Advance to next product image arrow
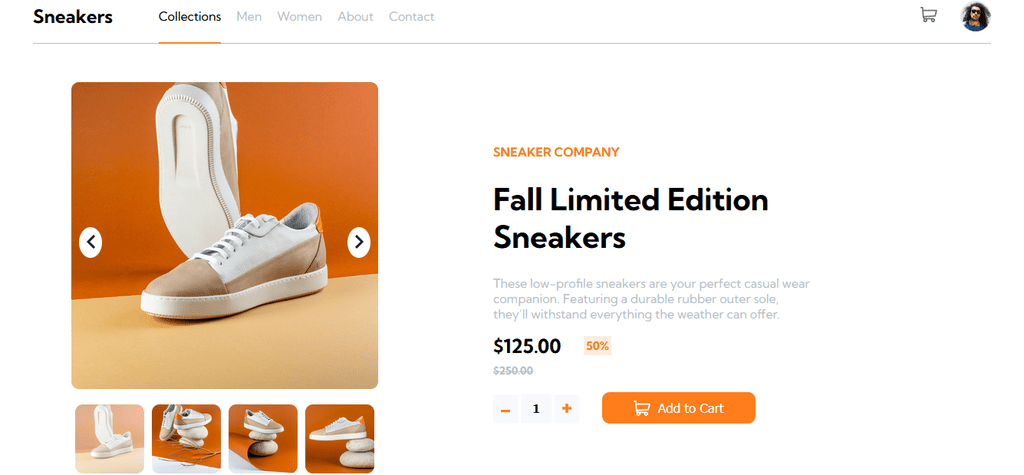This screenshot has height=475, width=1024. pos(359,242)
